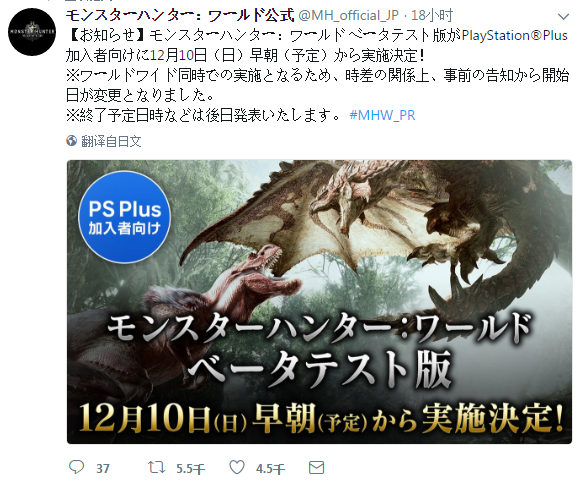
Task: Open the @MH_official_JP handle
Action: tap(348, 15)
